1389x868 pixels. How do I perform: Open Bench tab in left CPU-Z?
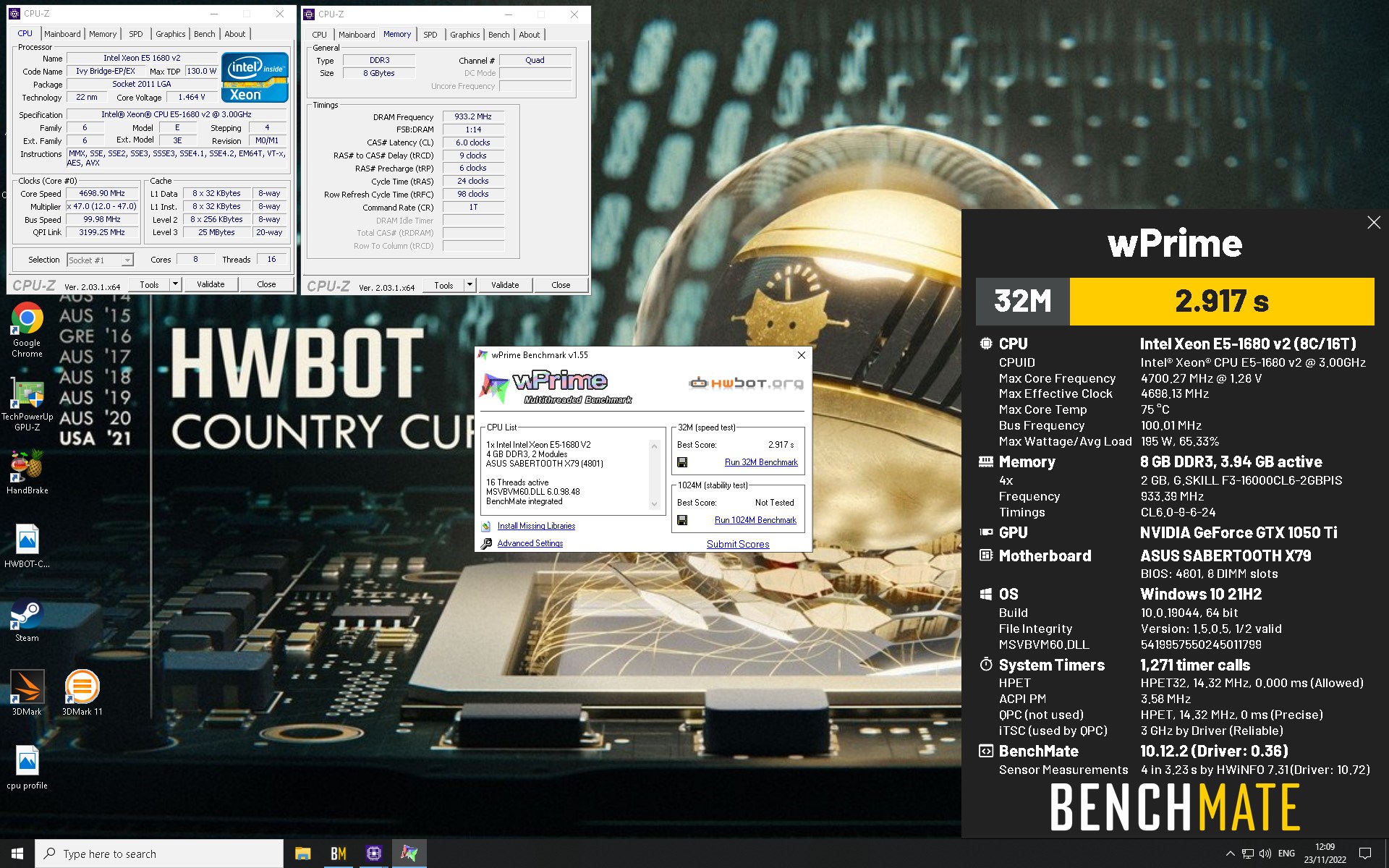coord(205,34)
